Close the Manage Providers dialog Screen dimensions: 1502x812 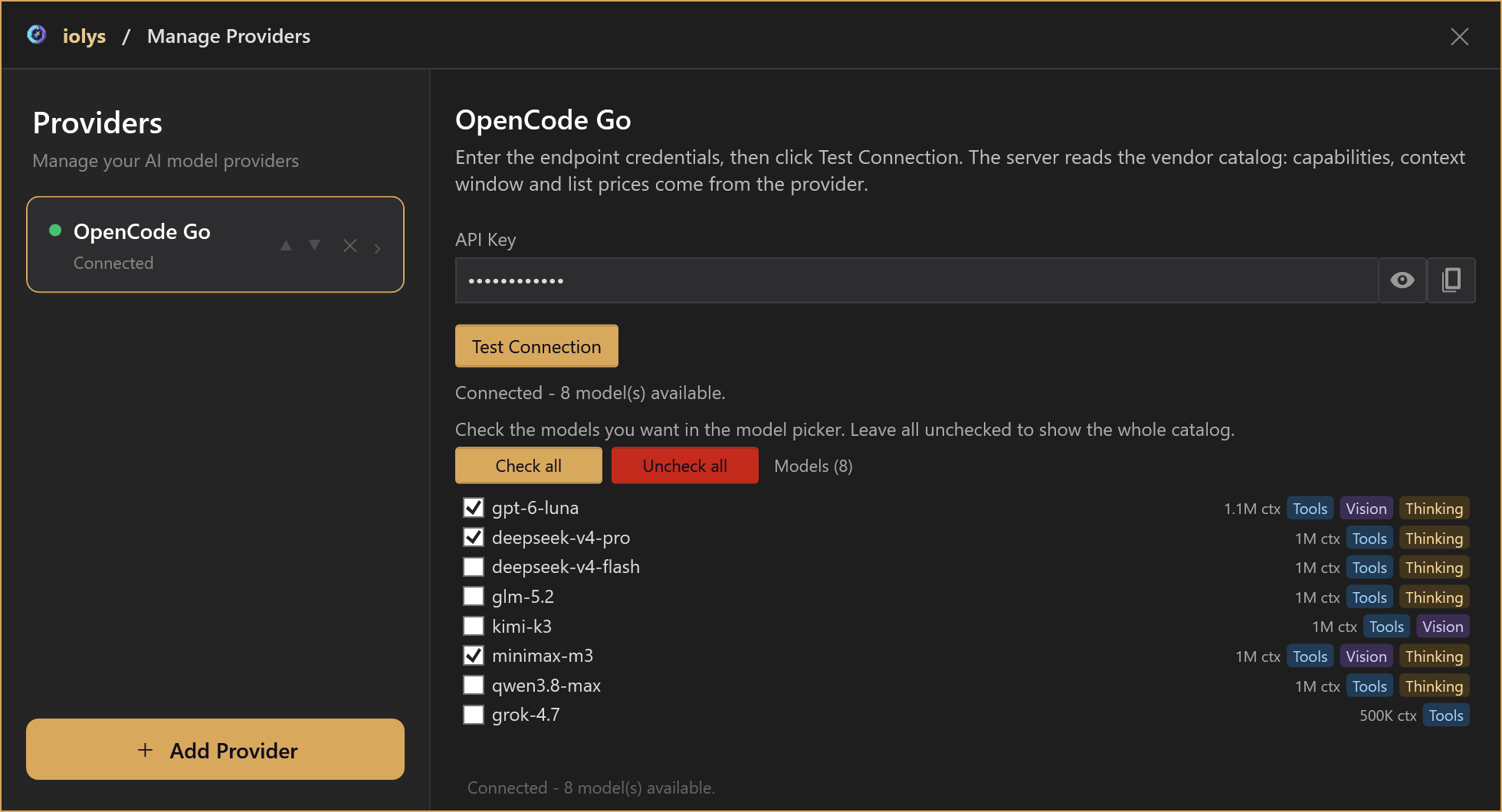pyautogui.click(x=1459, y=36)
